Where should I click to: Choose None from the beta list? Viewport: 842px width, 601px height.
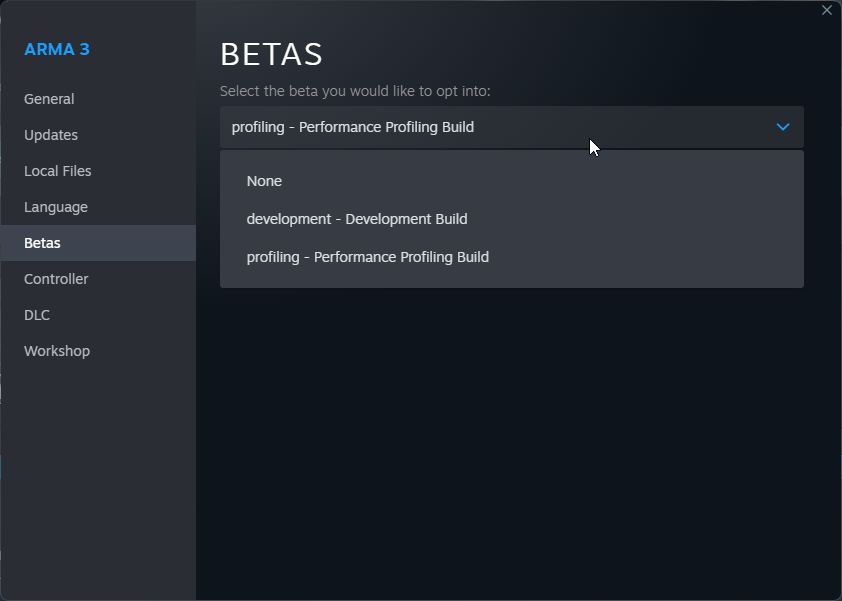pyautogui.click(x=512, y=181)
